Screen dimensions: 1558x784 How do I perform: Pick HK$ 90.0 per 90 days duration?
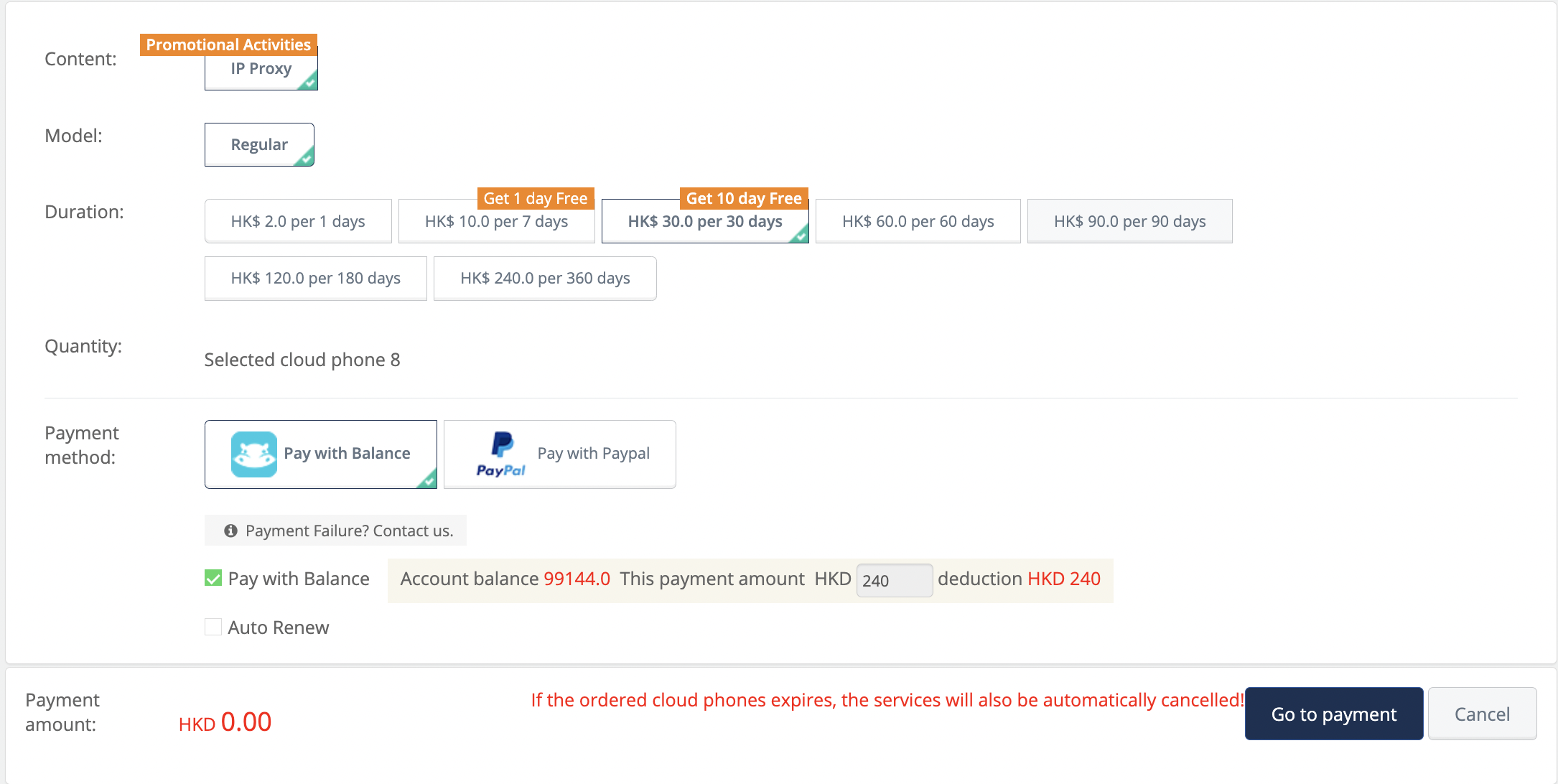coord(1129,221)
